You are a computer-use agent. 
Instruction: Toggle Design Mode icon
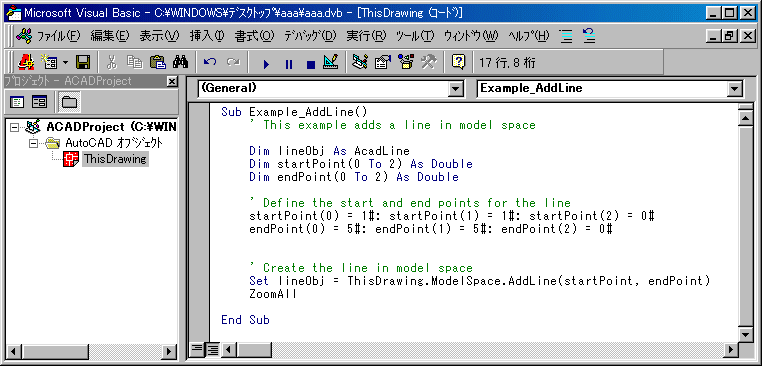pyautogui.click(x=331, y=62)
